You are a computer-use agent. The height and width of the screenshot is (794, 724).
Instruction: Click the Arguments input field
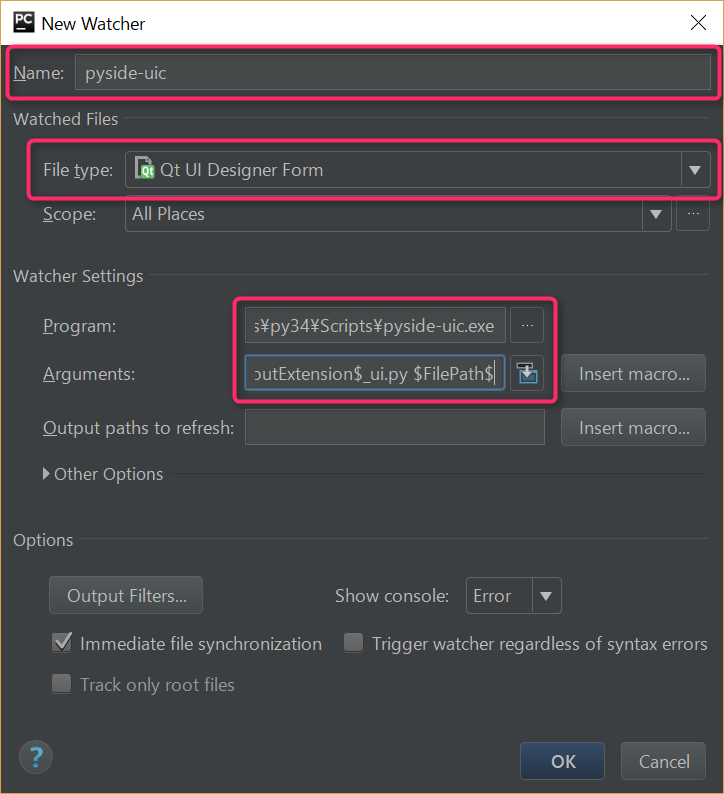(x=375, y=373)
